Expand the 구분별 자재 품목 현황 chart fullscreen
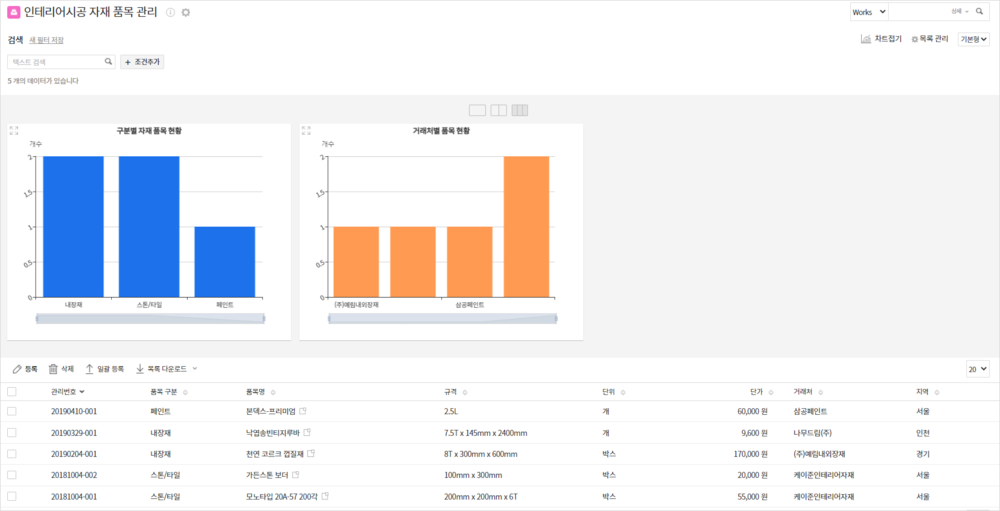Screen dimensions: 1000x511 [x=14, y=131]
